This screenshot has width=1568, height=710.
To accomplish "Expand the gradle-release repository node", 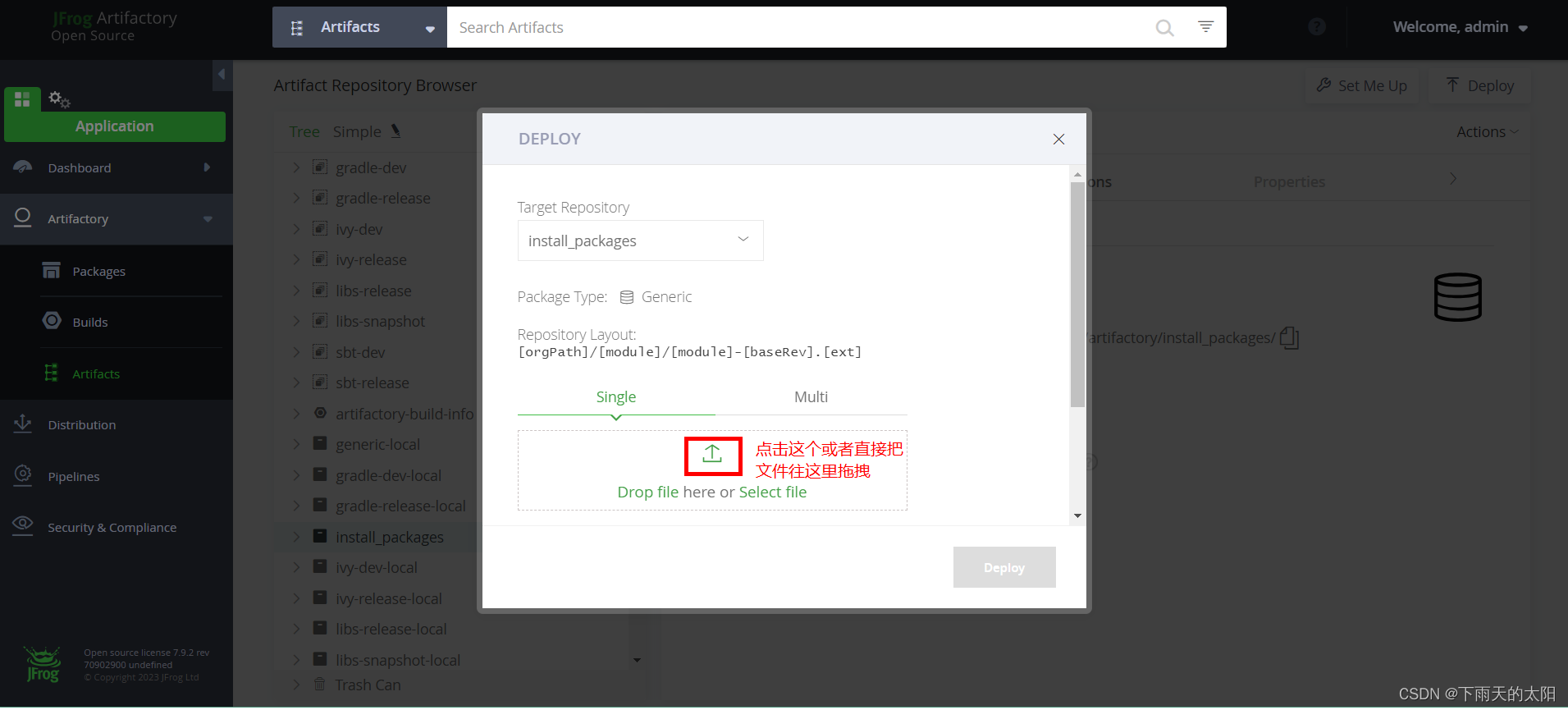I will click(x=296, y=198).
